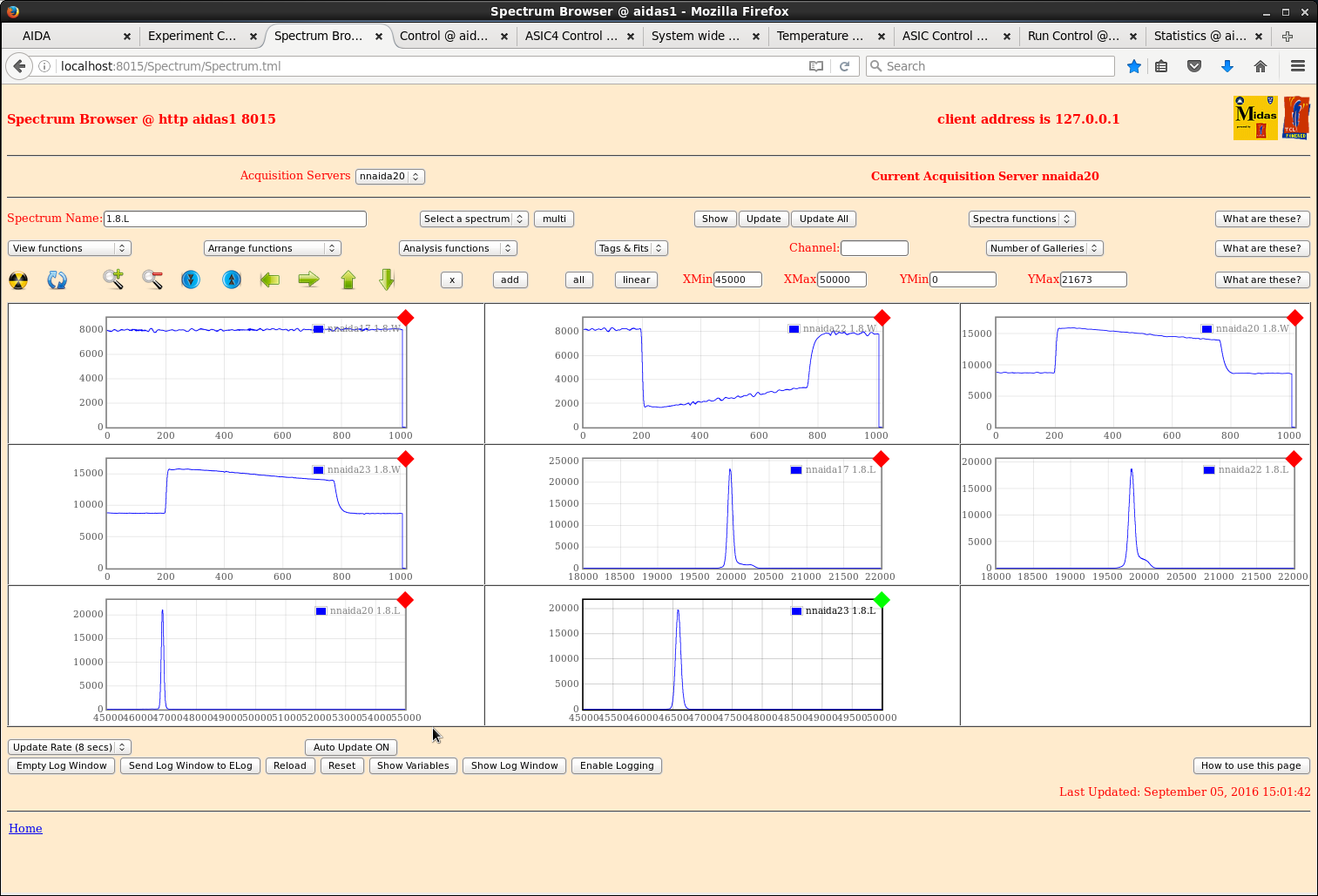Switch to the Statistics tab

pyautogui.click(x=1200, y=37)
